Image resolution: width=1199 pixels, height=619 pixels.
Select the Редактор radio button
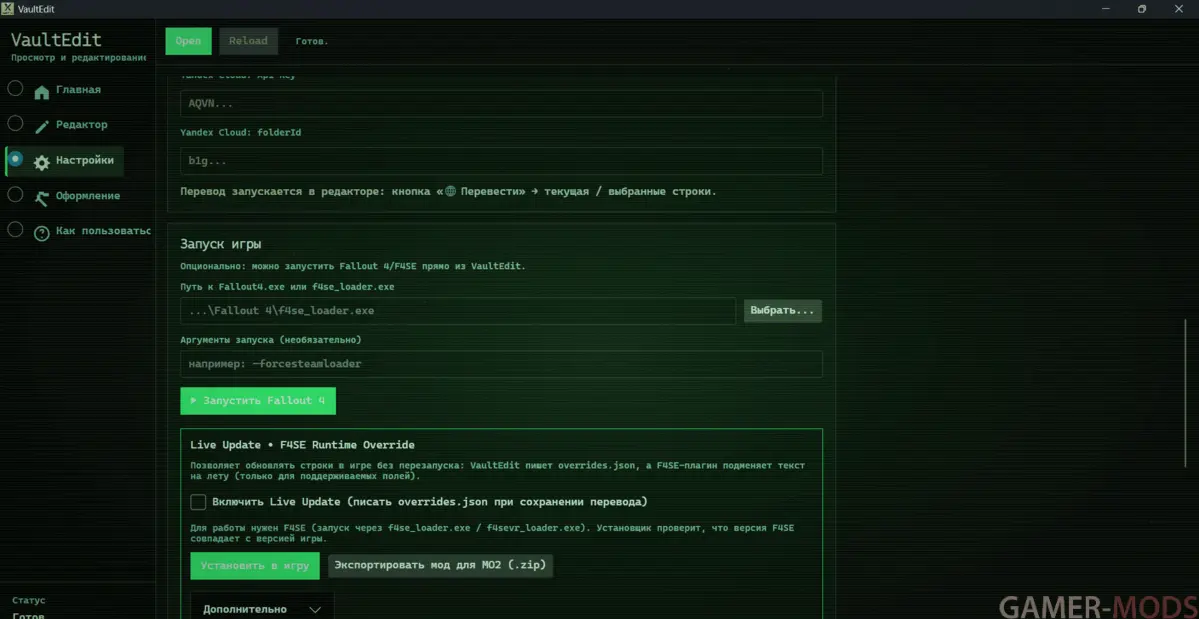15,123
